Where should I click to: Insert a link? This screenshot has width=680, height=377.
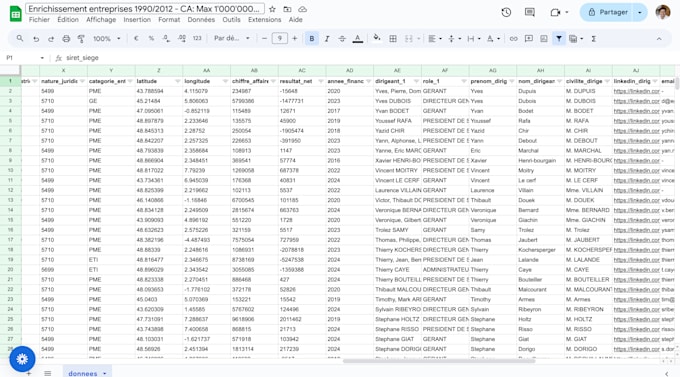point(513,39)
